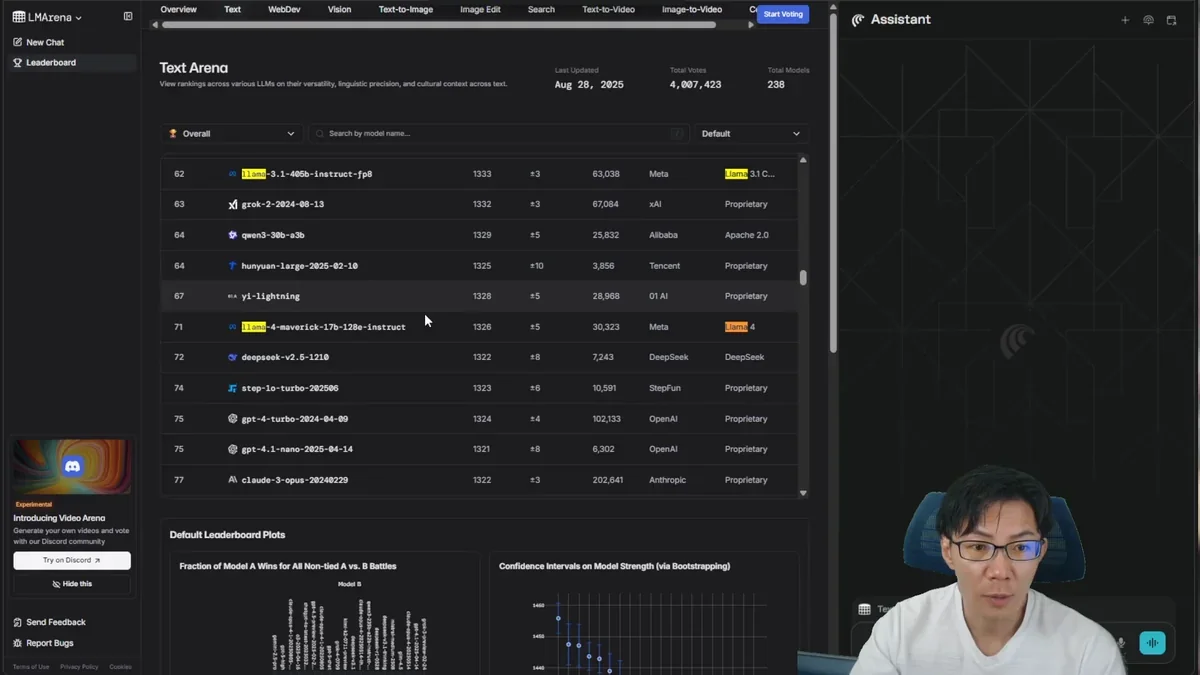Screen dimensions: 1200x675
Task: Click the keyboard shortcut hint in search box
Action: tap(677, 133)
